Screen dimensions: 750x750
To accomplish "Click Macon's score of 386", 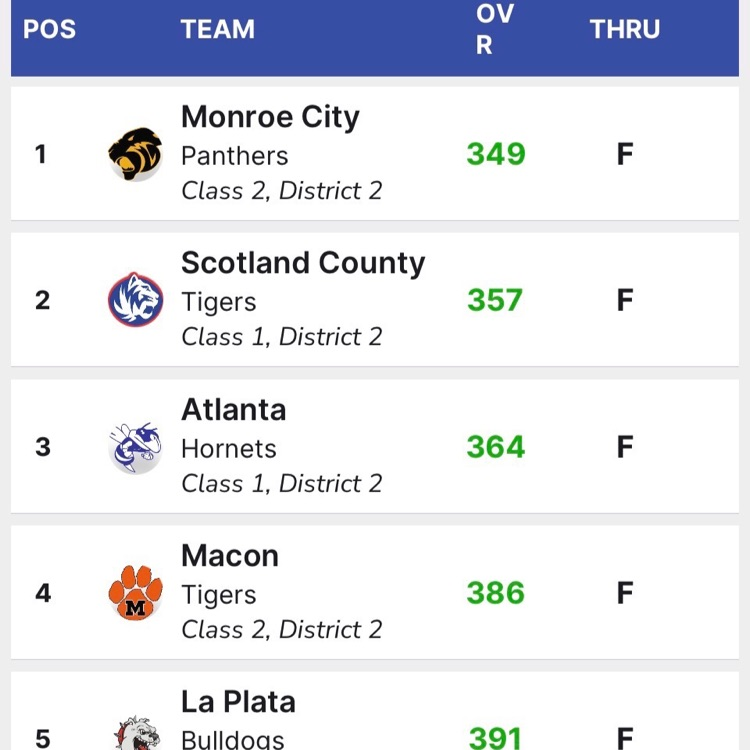I will (495, 593).
